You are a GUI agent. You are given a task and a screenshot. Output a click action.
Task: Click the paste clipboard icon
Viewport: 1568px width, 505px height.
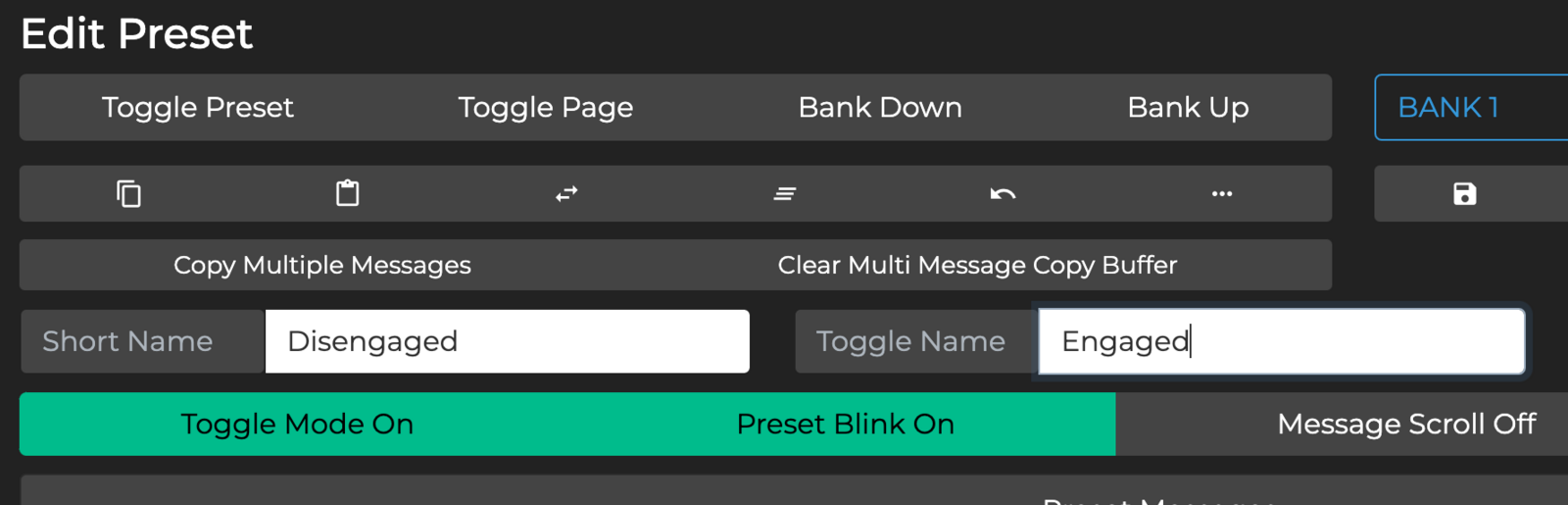[x=347, y=193]
